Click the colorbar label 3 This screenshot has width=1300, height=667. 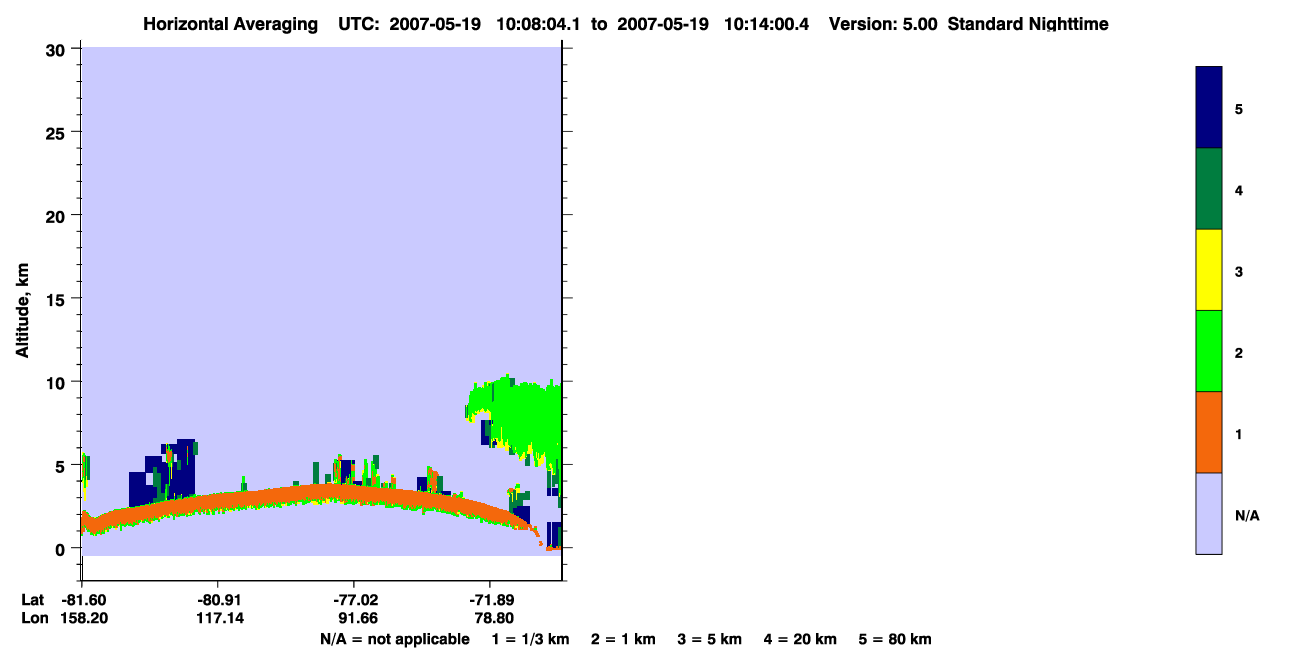point(1239,271)
